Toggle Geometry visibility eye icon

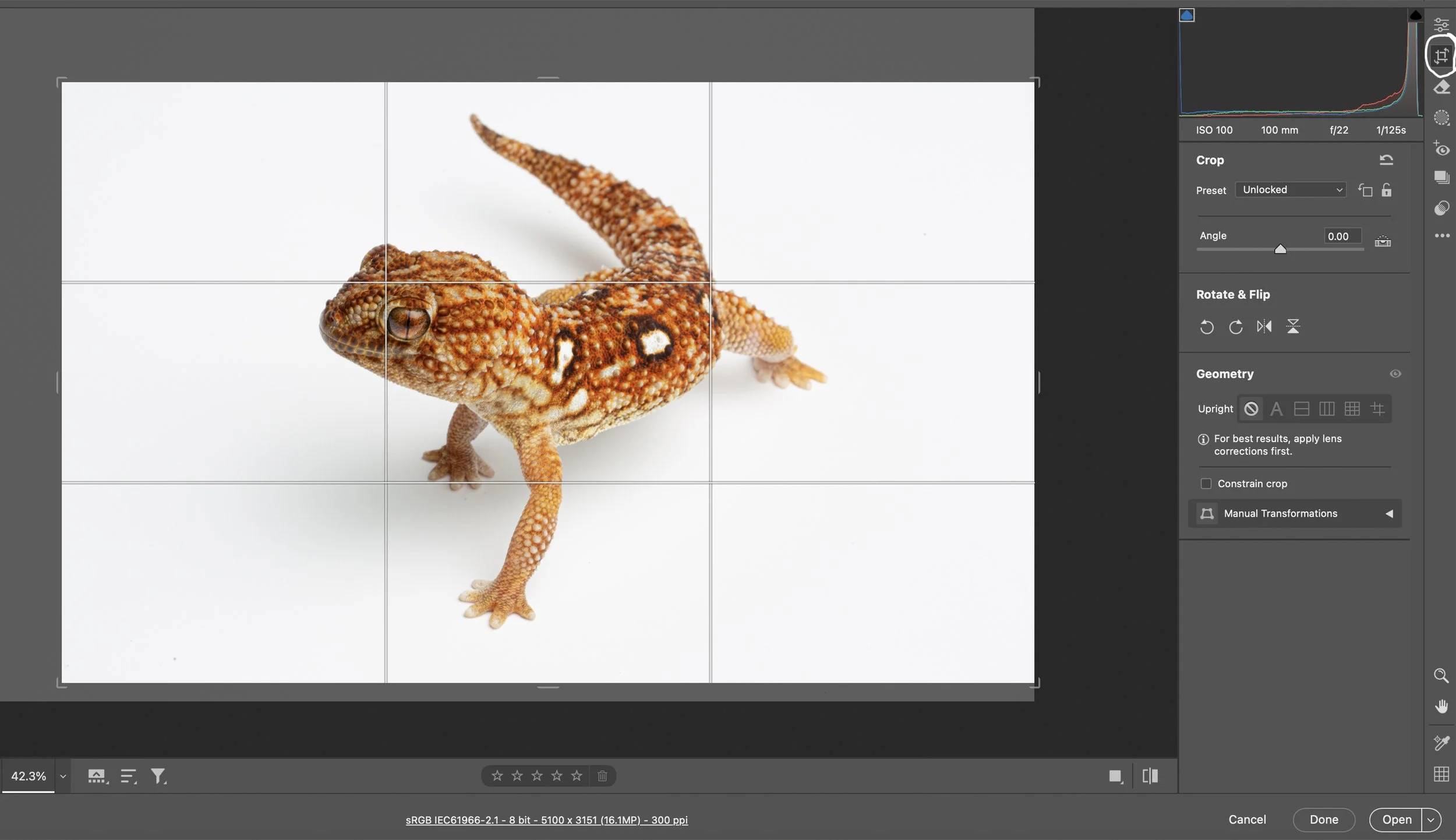[1395, 374]
